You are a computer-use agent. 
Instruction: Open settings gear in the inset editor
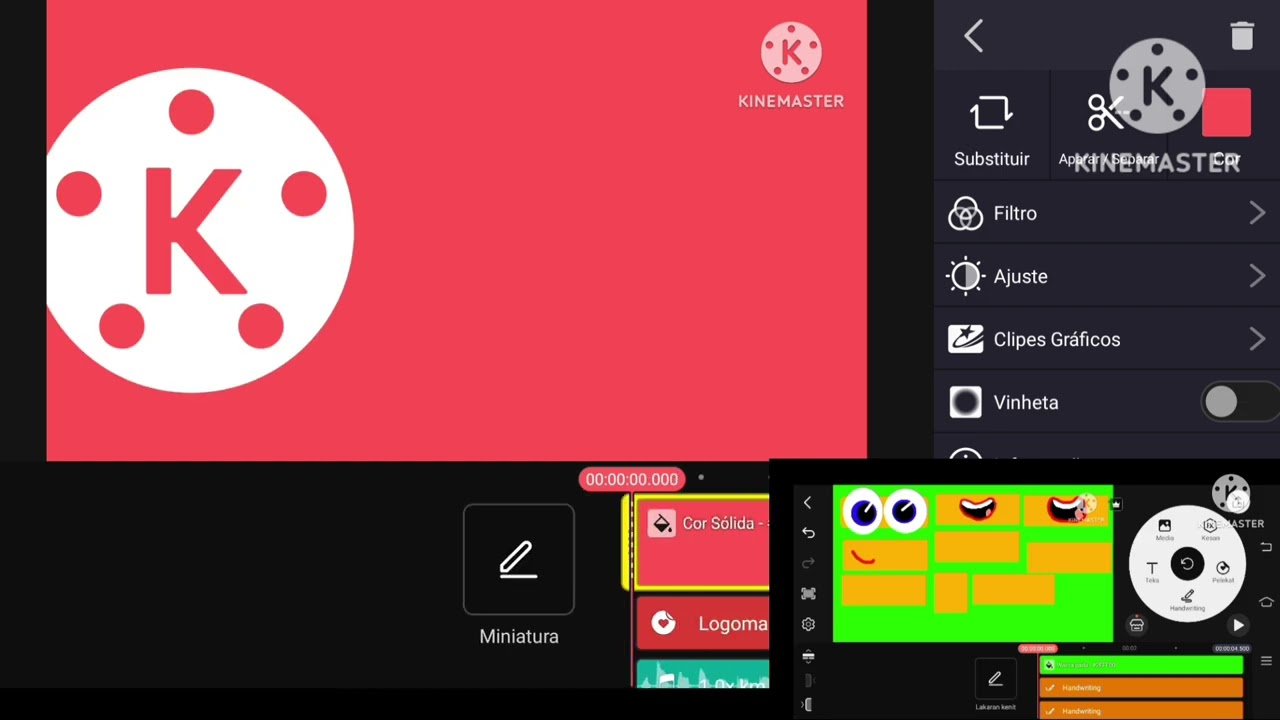[x=808, y=625]
